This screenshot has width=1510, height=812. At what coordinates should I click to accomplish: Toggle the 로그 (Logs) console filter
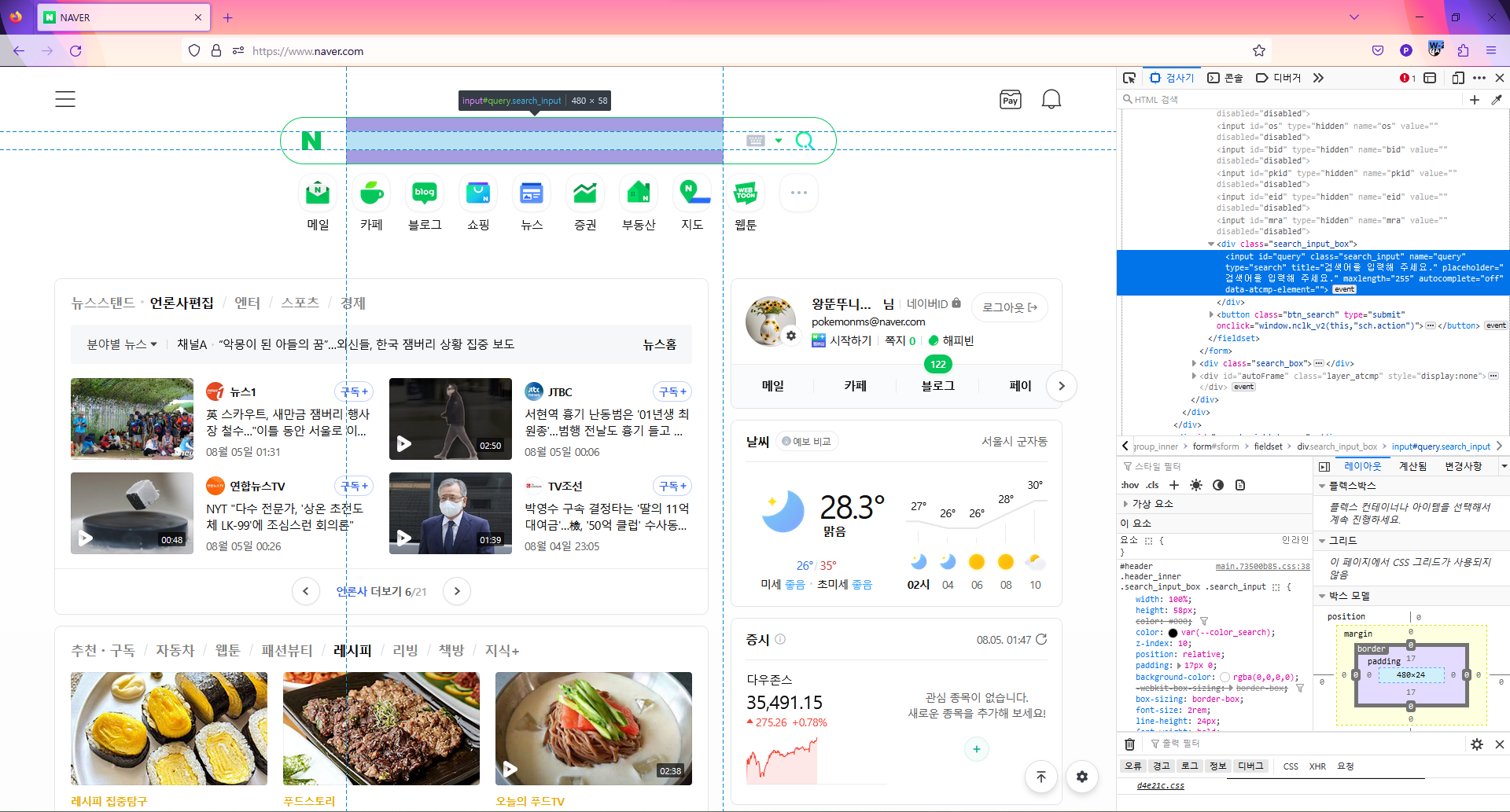point(1189,766)
